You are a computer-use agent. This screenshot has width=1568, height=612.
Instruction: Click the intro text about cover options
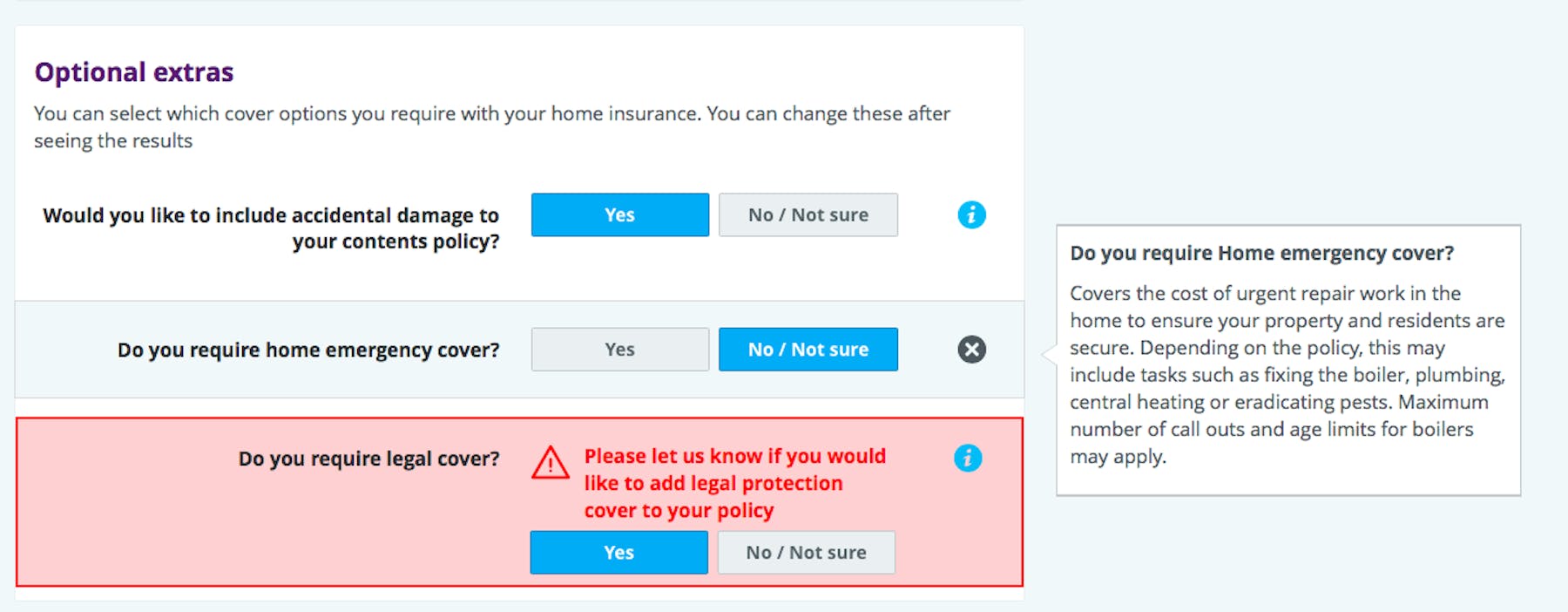tap(492, 127)
